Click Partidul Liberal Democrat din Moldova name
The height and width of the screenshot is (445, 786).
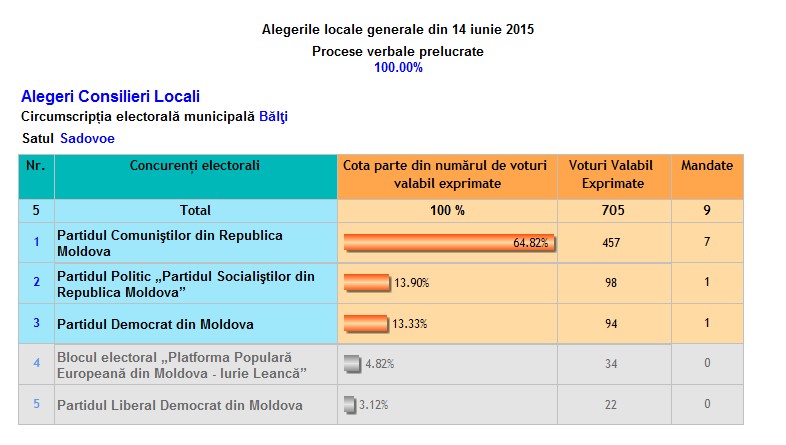[179, 405]
